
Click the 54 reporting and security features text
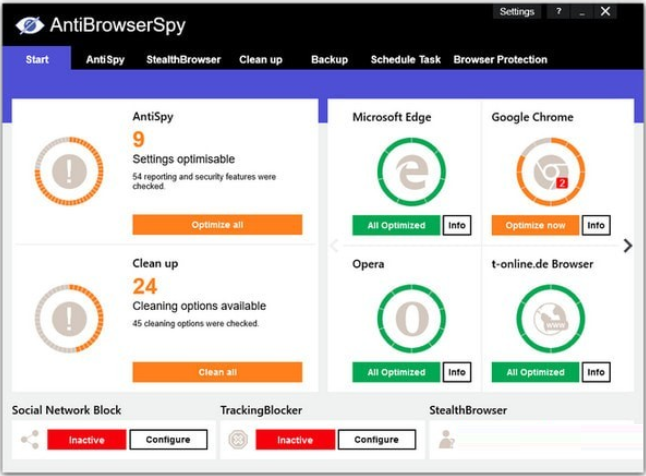tap(204, 181)
